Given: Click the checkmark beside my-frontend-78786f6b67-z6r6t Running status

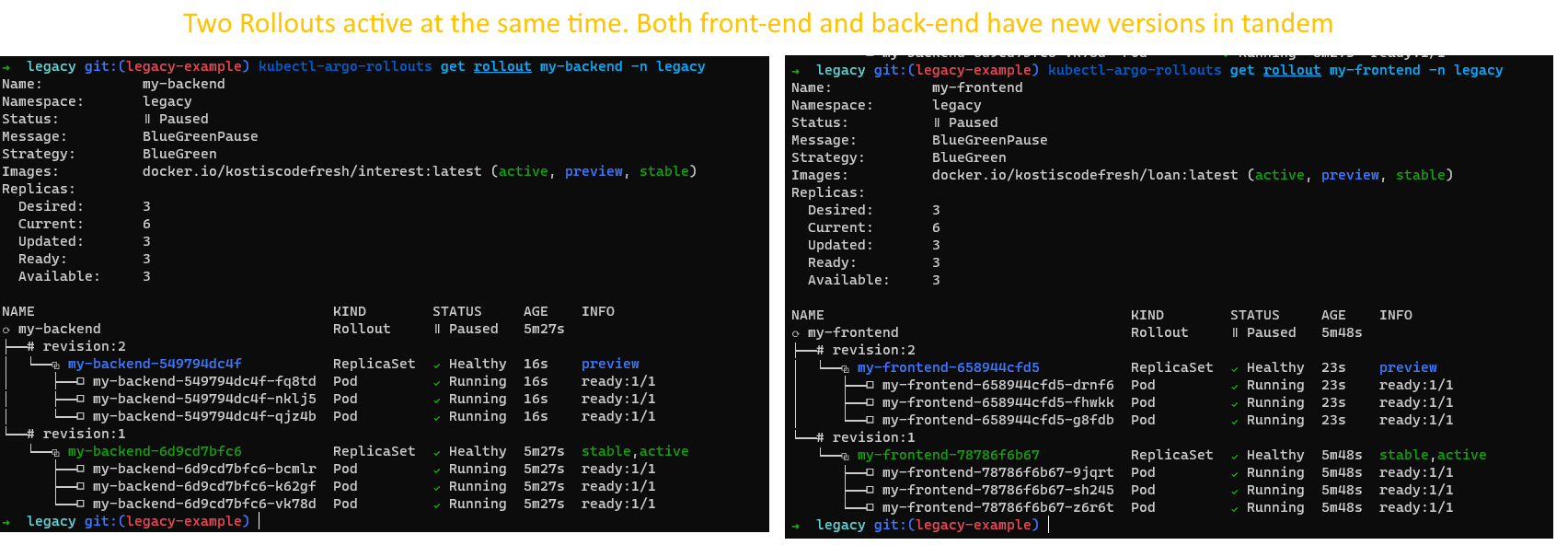Looking at the screenshot, I should tap(1235, 508).
